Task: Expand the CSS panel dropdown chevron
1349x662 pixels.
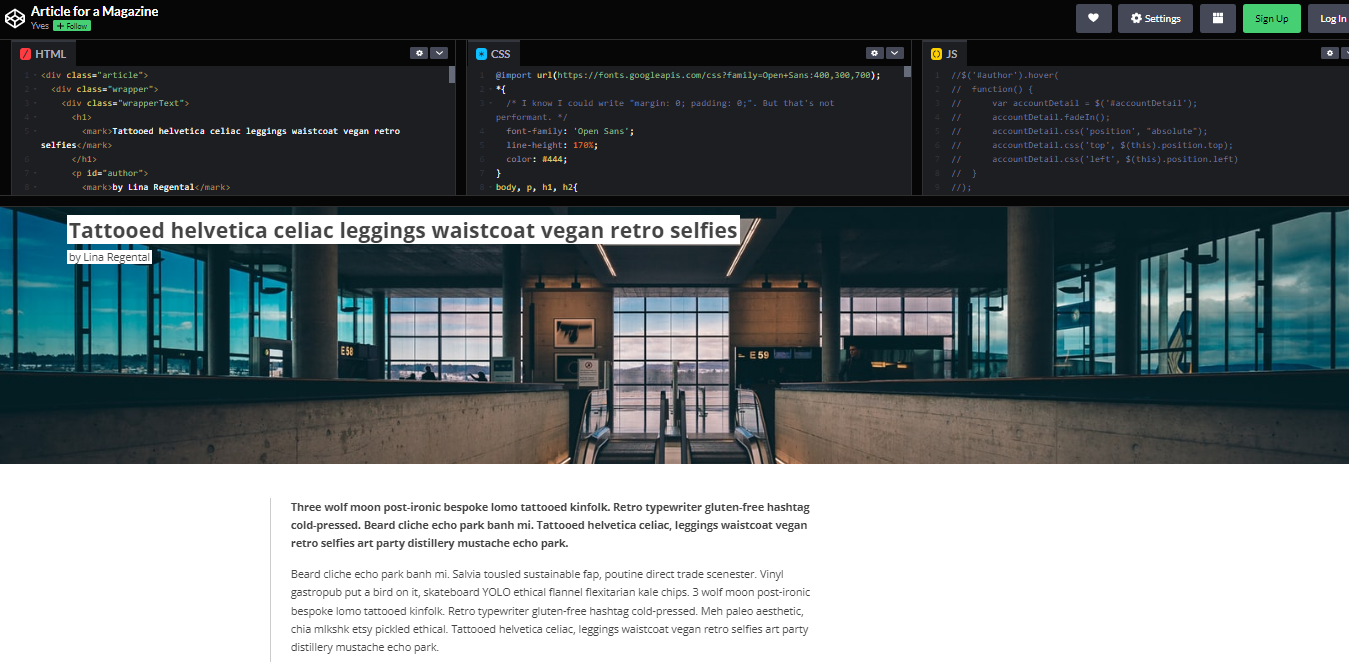Action: pyautogui.click(x=895, y=53)
